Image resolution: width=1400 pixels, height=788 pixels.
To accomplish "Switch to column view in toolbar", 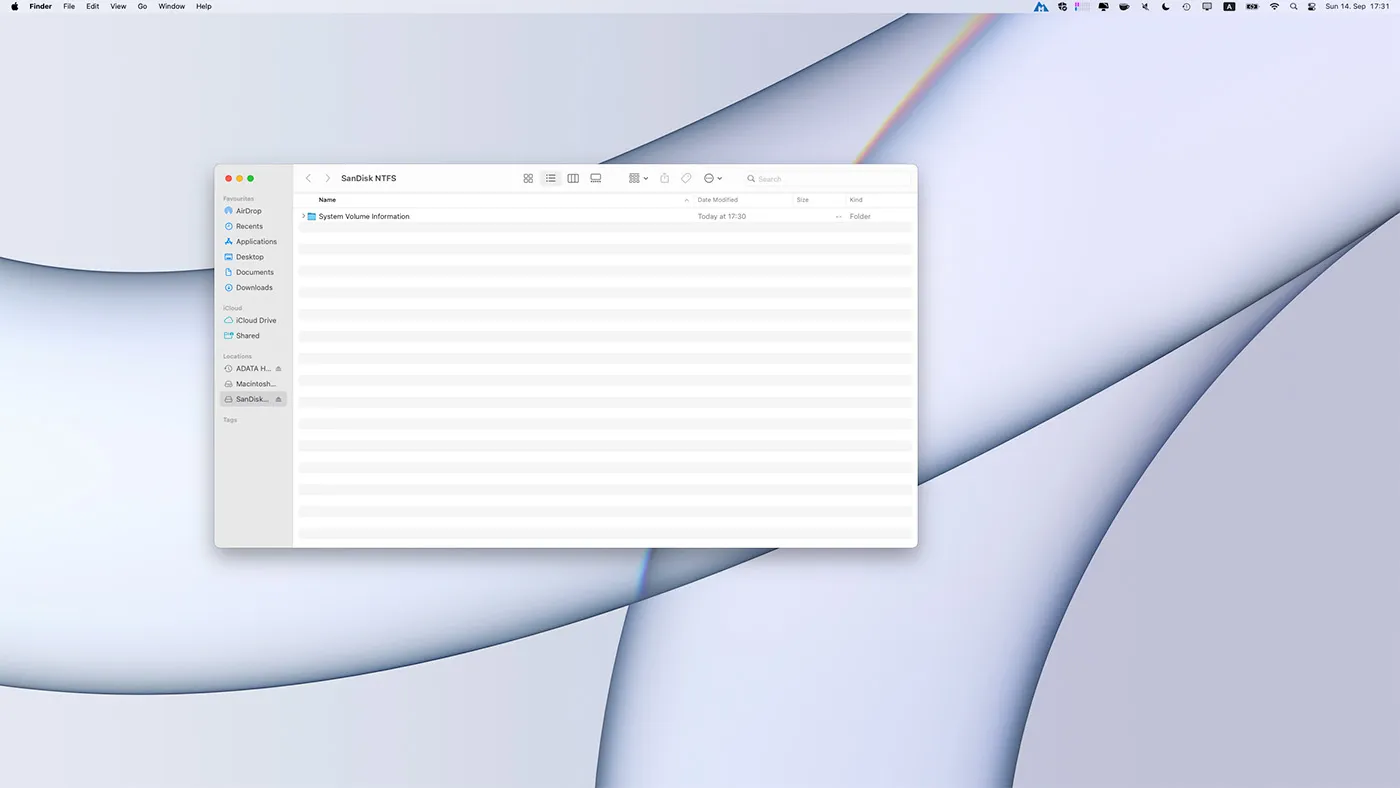I will (573, 178).
